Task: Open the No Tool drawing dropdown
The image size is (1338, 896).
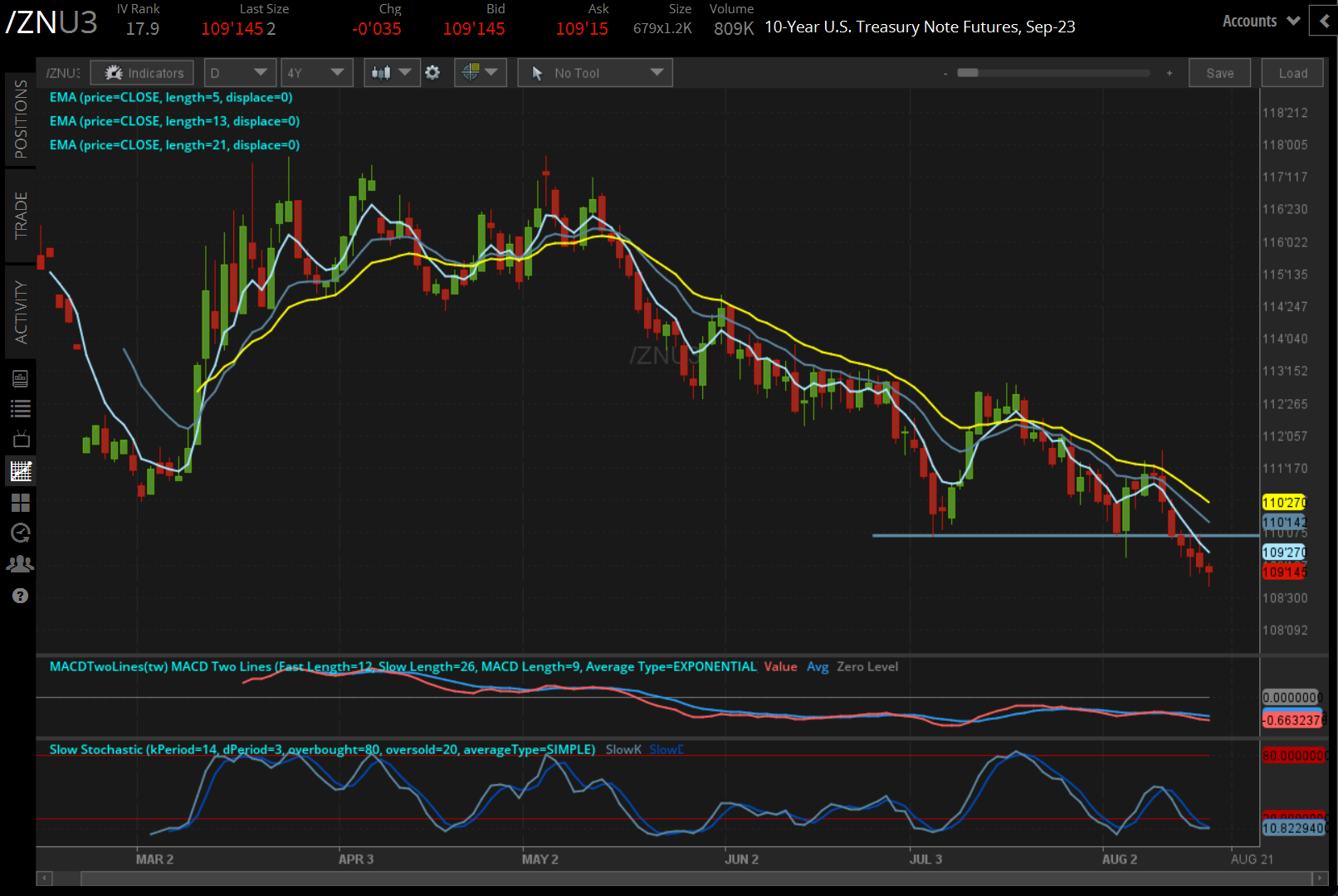Action: 595,73
